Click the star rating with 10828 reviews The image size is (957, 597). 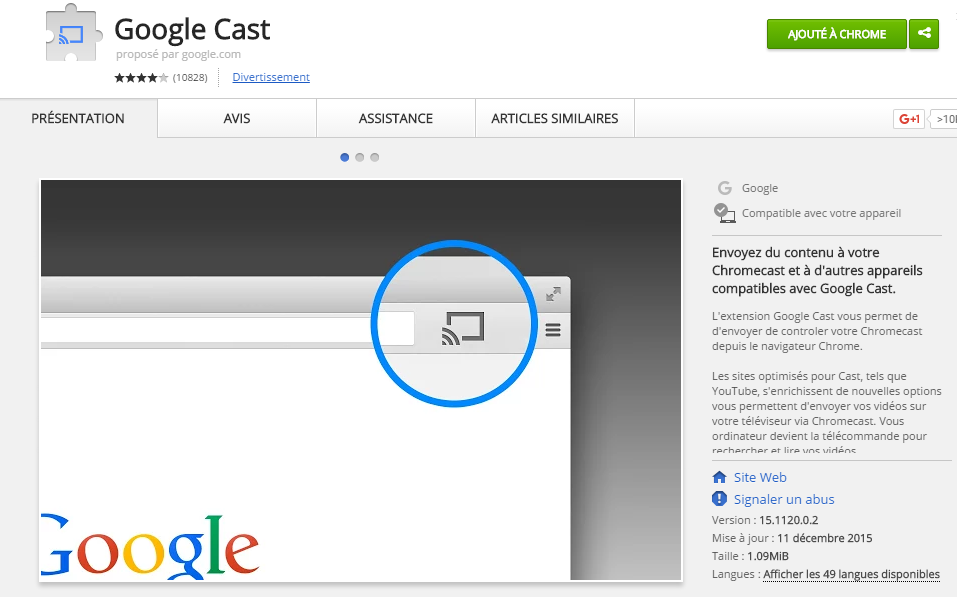point(140,76)
